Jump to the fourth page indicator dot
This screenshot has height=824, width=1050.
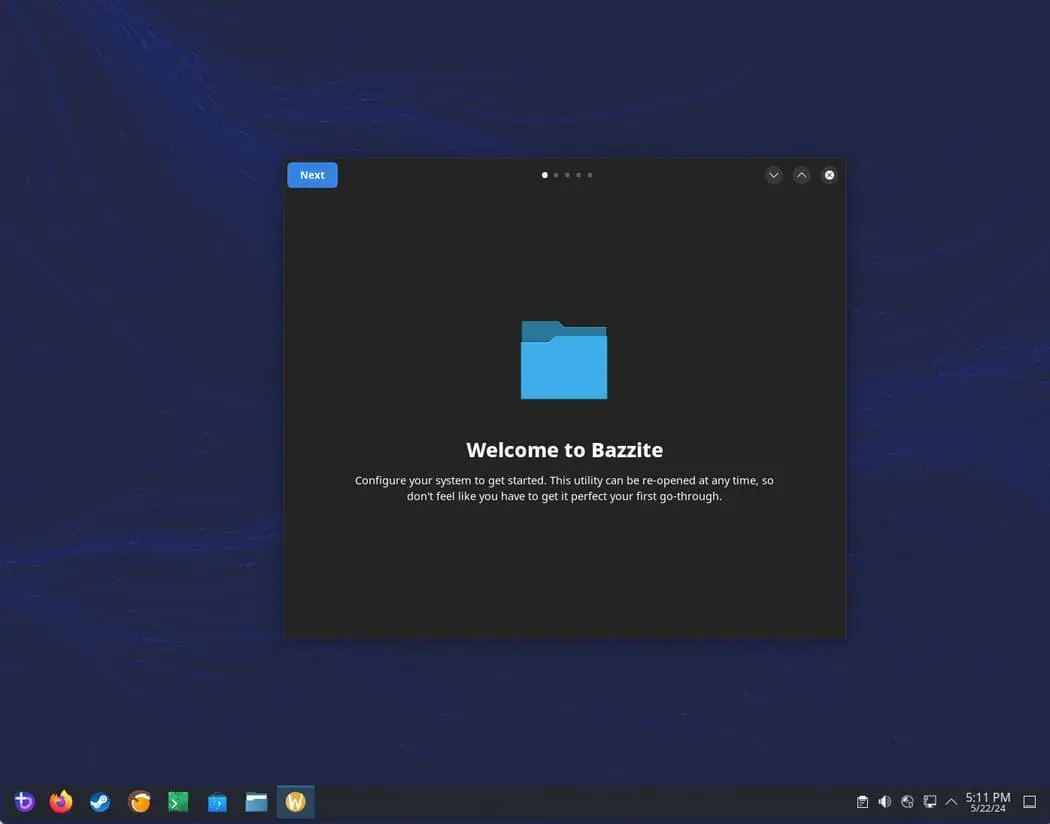tap(579, 175)
